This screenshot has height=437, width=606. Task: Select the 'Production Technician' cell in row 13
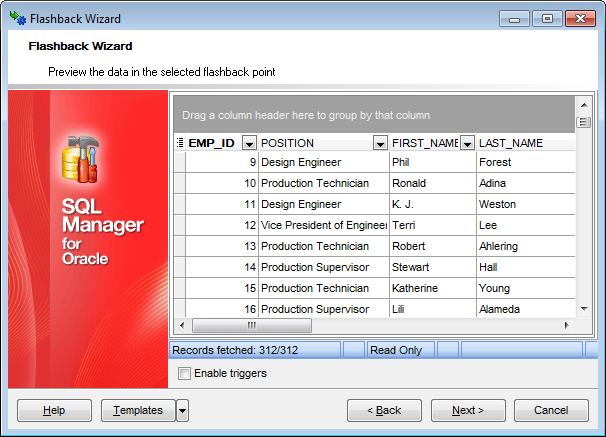pos(324,246)
